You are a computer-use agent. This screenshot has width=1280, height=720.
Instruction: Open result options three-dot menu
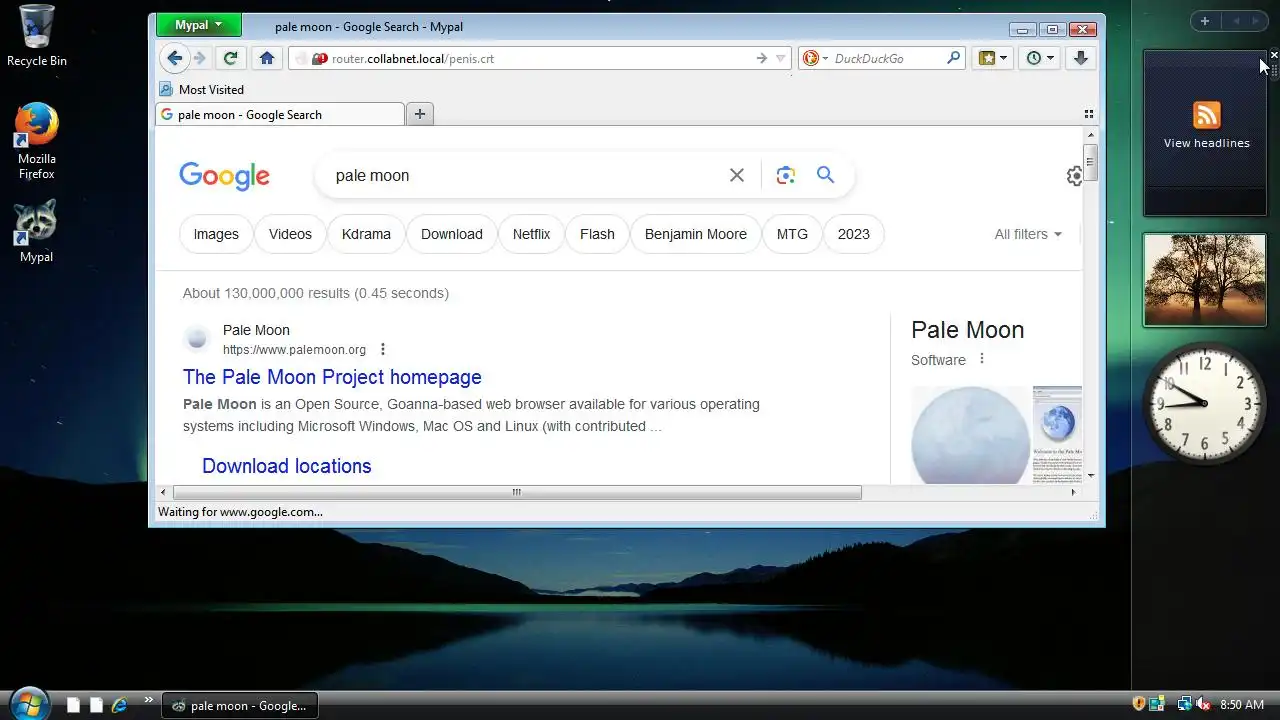click(382, 350)
